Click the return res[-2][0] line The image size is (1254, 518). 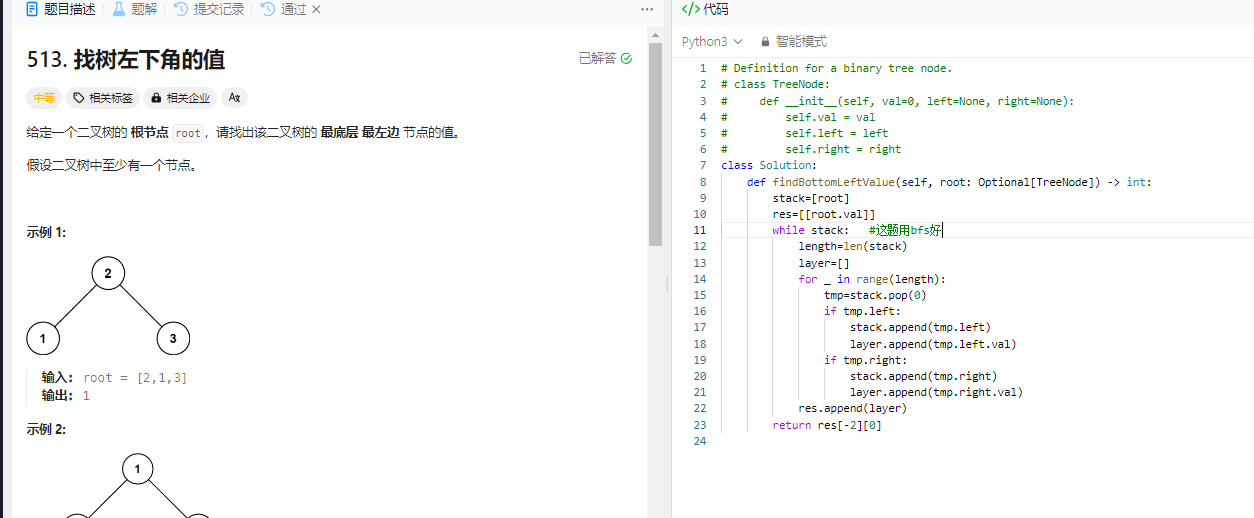click(827, 425)
